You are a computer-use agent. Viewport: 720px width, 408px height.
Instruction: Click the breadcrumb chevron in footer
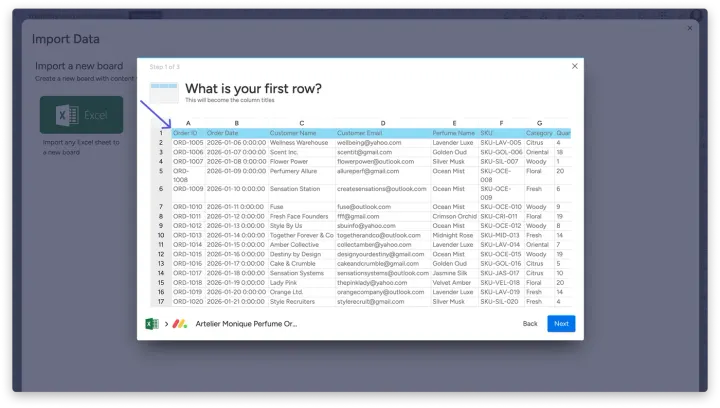click(x=166, y=324)
